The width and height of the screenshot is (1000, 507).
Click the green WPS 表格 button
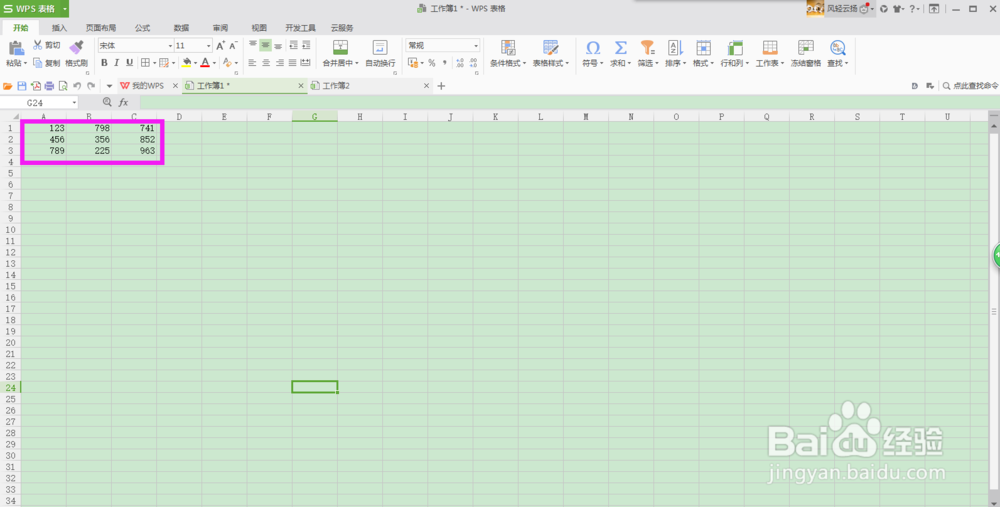(x=30, y=8)
